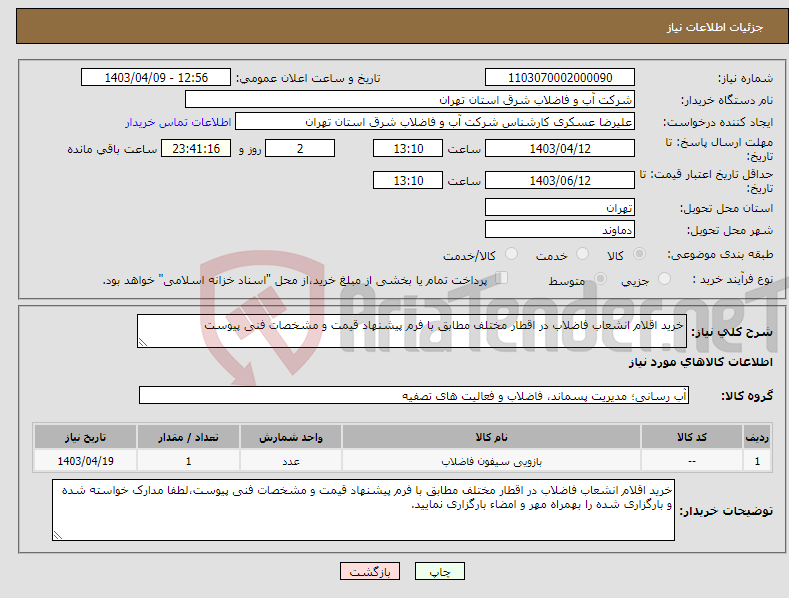
Task: Click the resize handle of the شرح کلی نیاز textarea
Action: click(143, 342)
